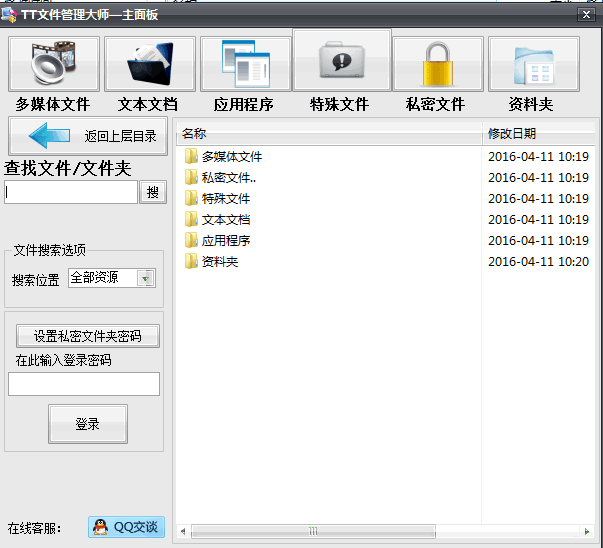Sort by the 名称 column header
This screenshot has height=548, width=603.
(x=329, y=133)
